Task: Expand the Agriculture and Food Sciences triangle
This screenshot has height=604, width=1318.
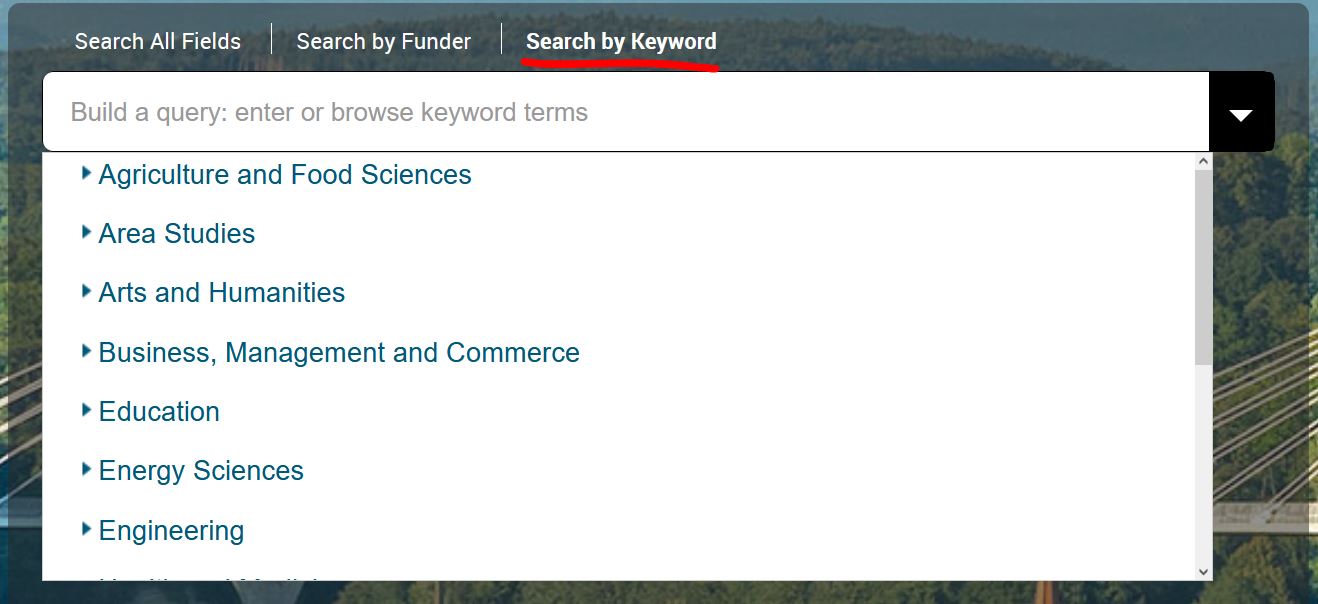Action: pos(86,173)
